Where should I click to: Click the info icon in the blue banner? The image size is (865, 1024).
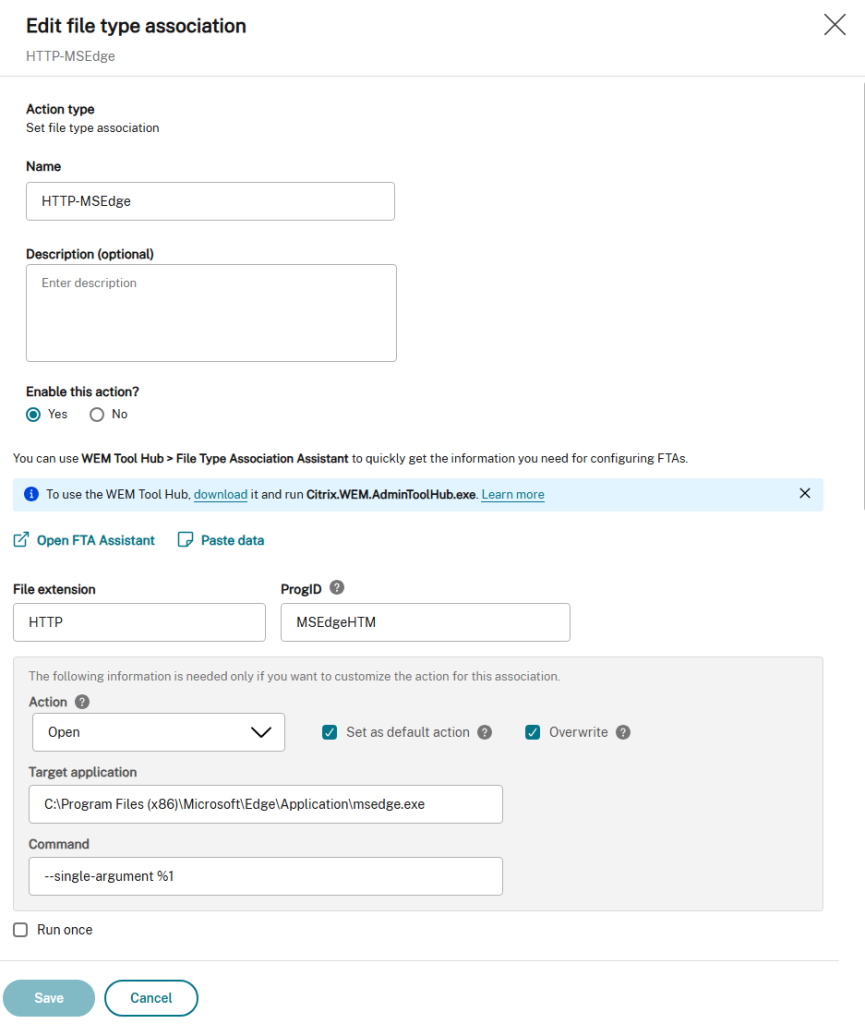[31, 494]
